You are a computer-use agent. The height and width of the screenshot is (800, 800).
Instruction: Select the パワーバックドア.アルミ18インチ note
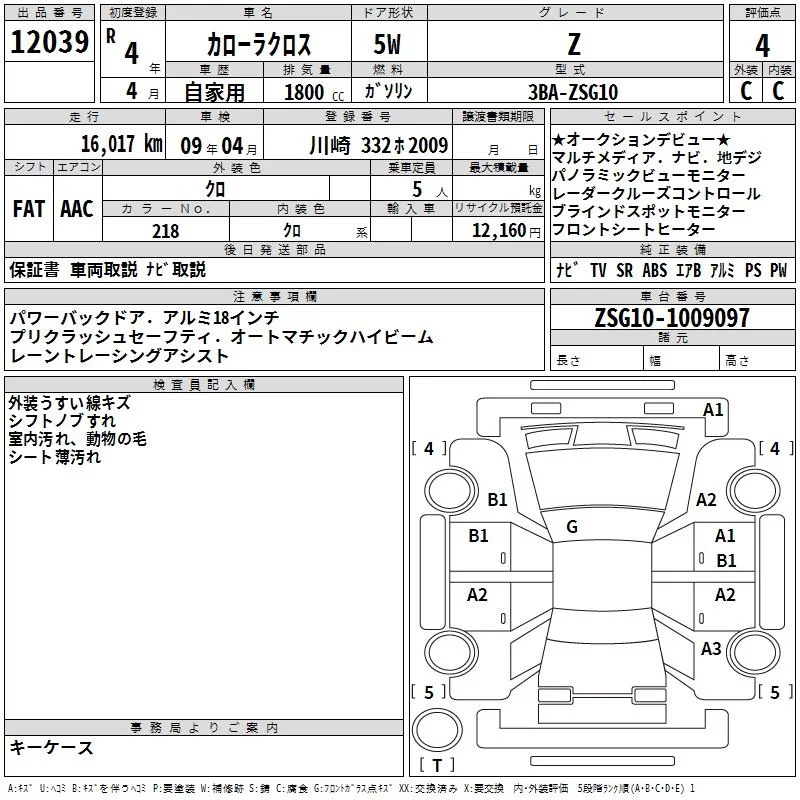pos(144,318)
